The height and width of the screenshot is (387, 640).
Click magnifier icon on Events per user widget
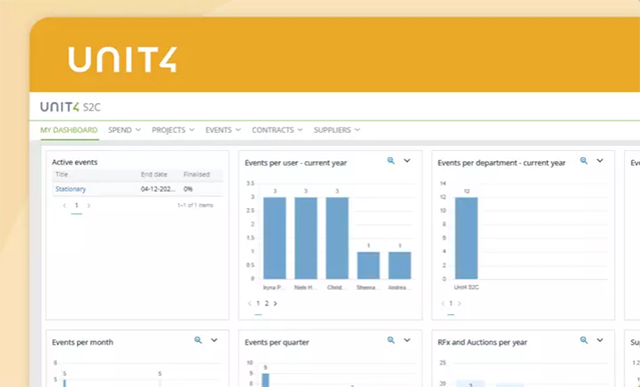click(391, 161)
